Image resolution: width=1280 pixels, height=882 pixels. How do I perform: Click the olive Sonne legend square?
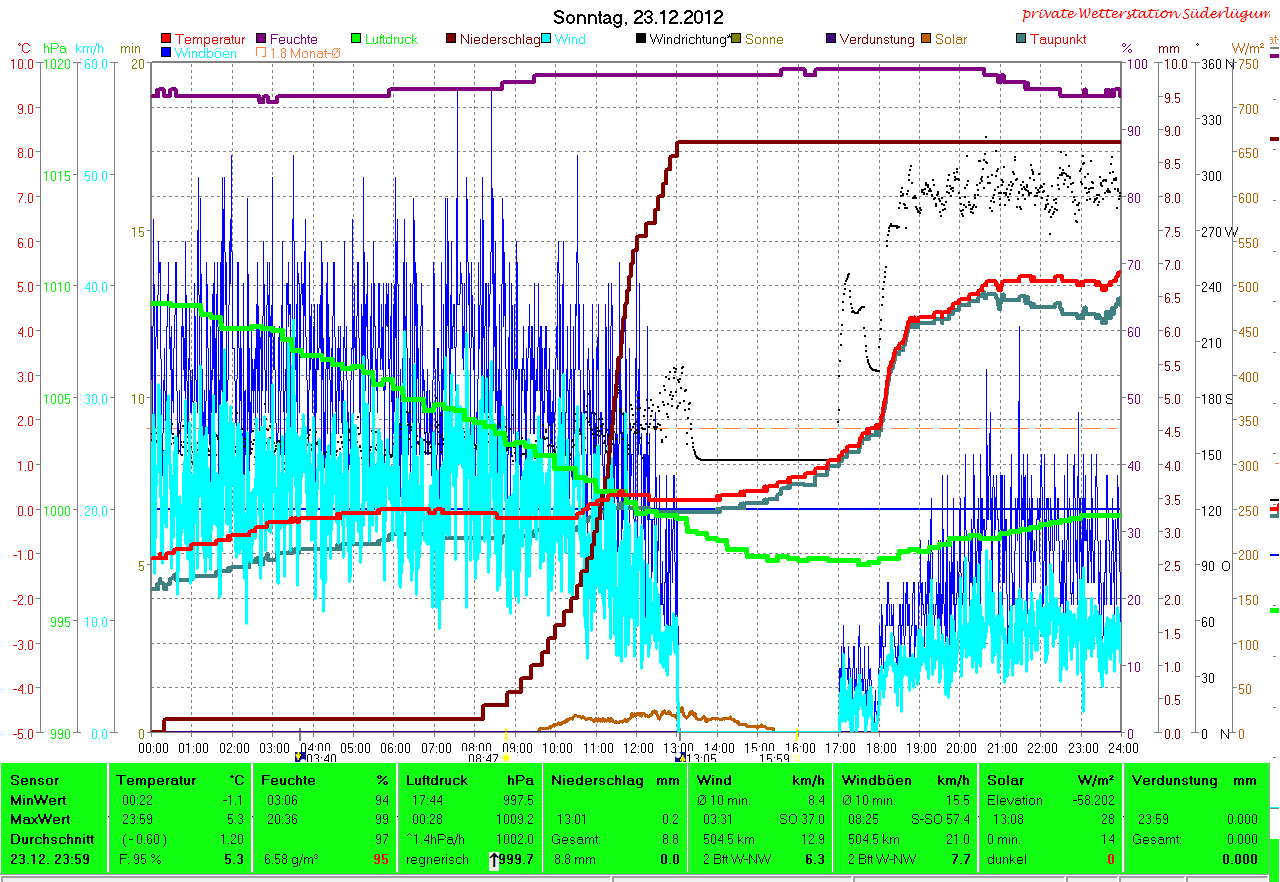click(737, 39)
